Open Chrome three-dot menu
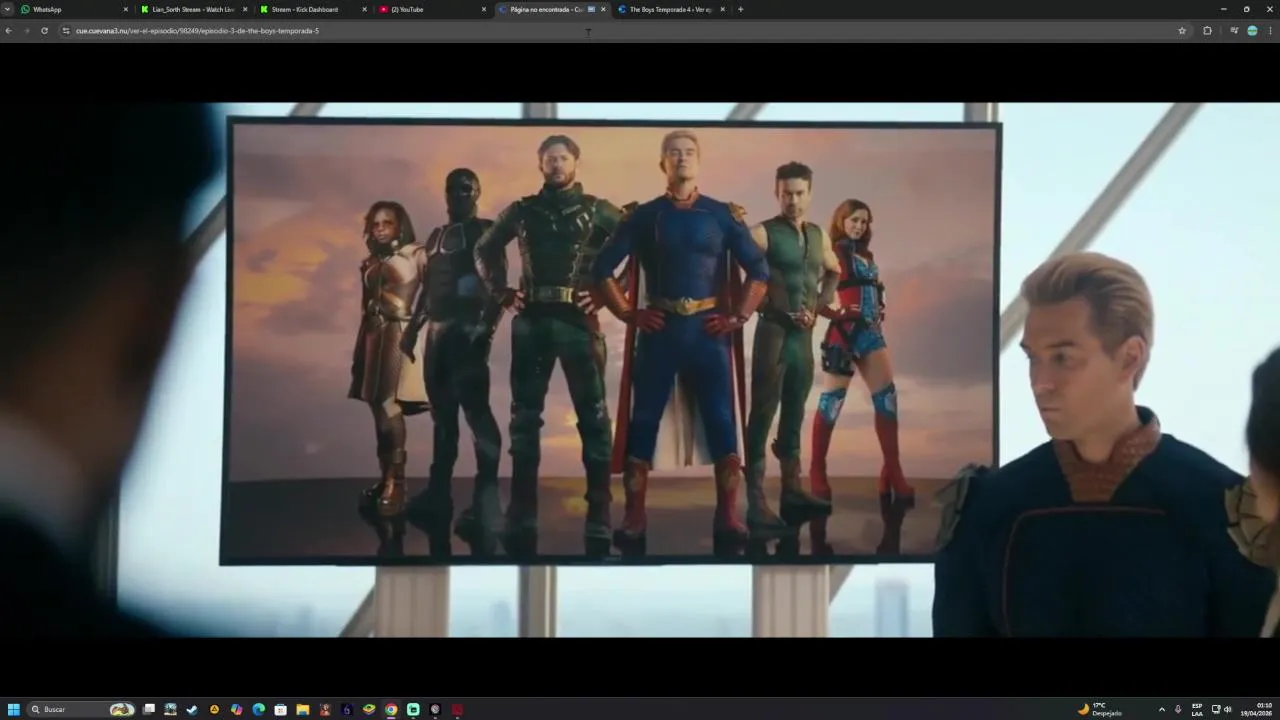 coord(1271,31)
